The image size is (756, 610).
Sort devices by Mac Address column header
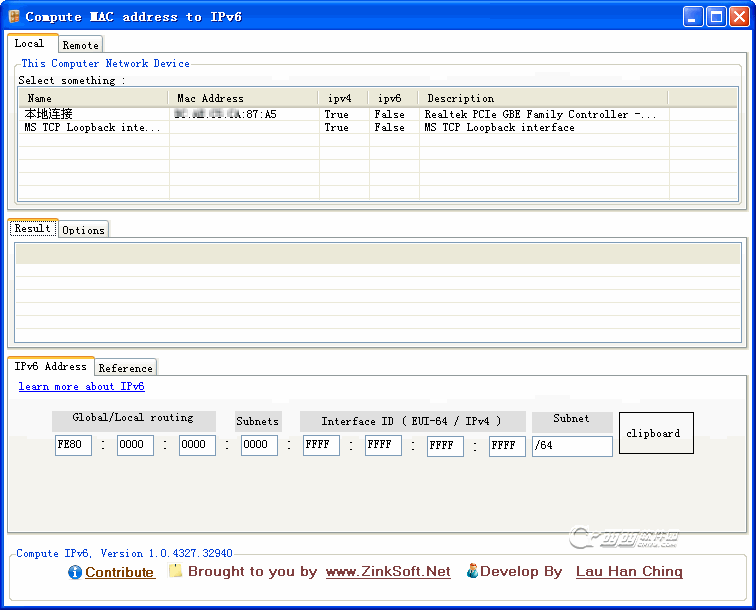tap(210, 98)
